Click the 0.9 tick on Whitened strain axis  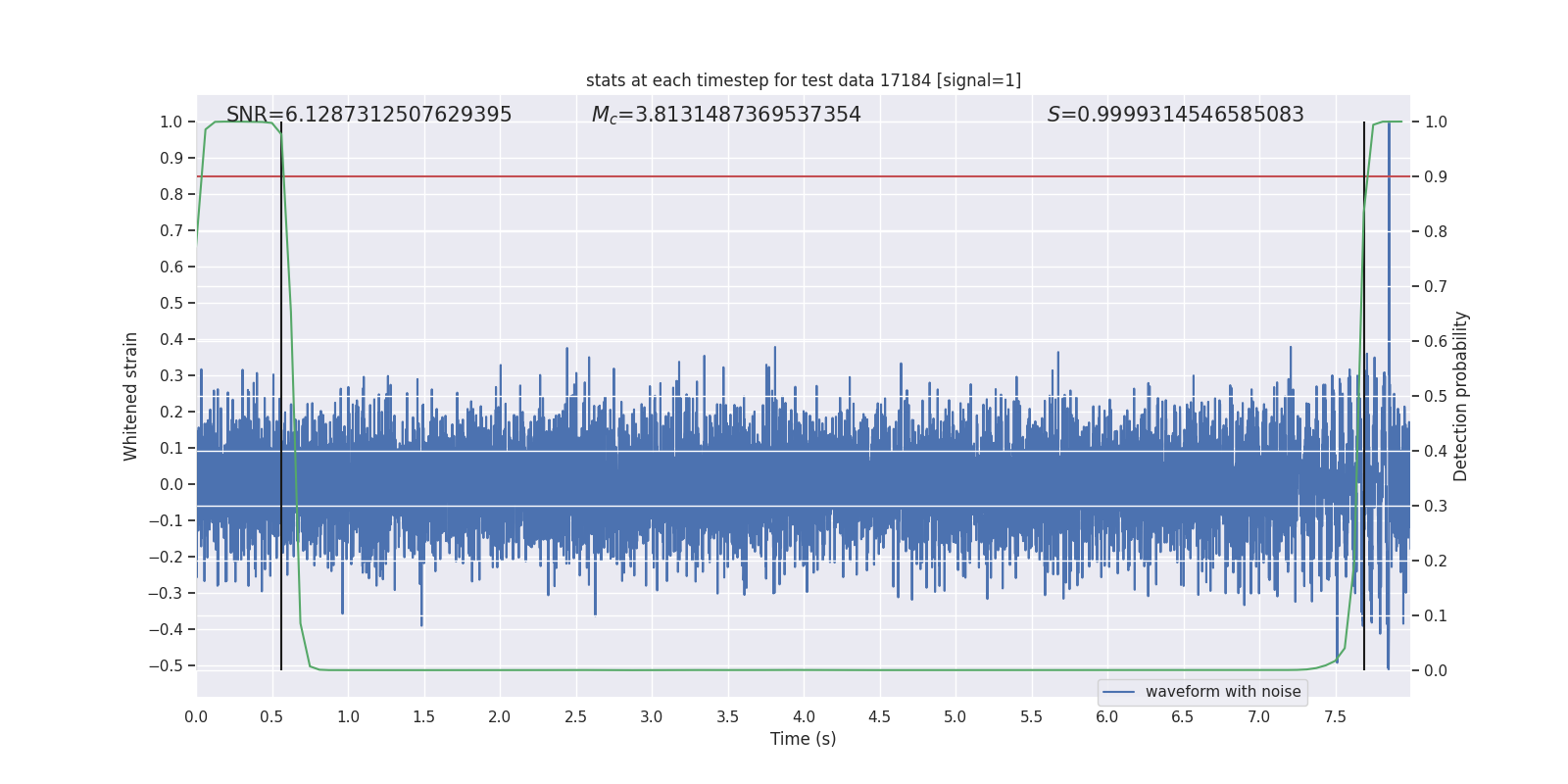tap(171, 158)
